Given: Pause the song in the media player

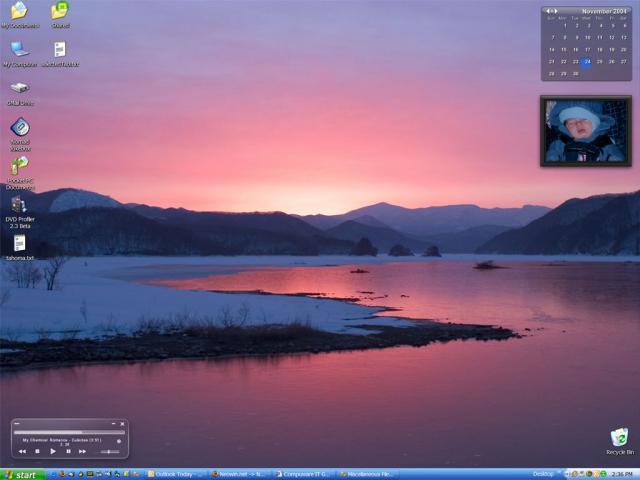Looking at the screenshot, I should 68,451.
